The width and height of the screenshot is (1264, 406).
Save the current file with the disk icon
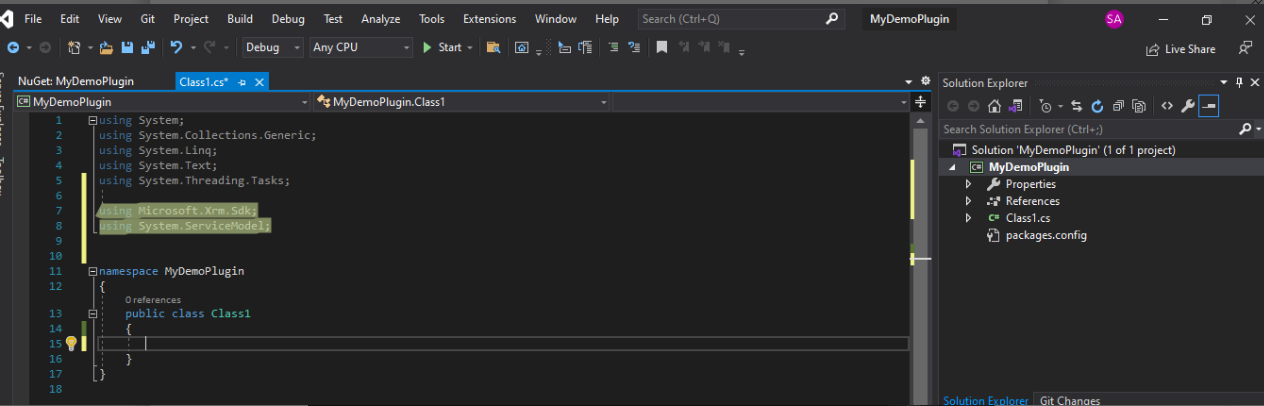point(127,47)
